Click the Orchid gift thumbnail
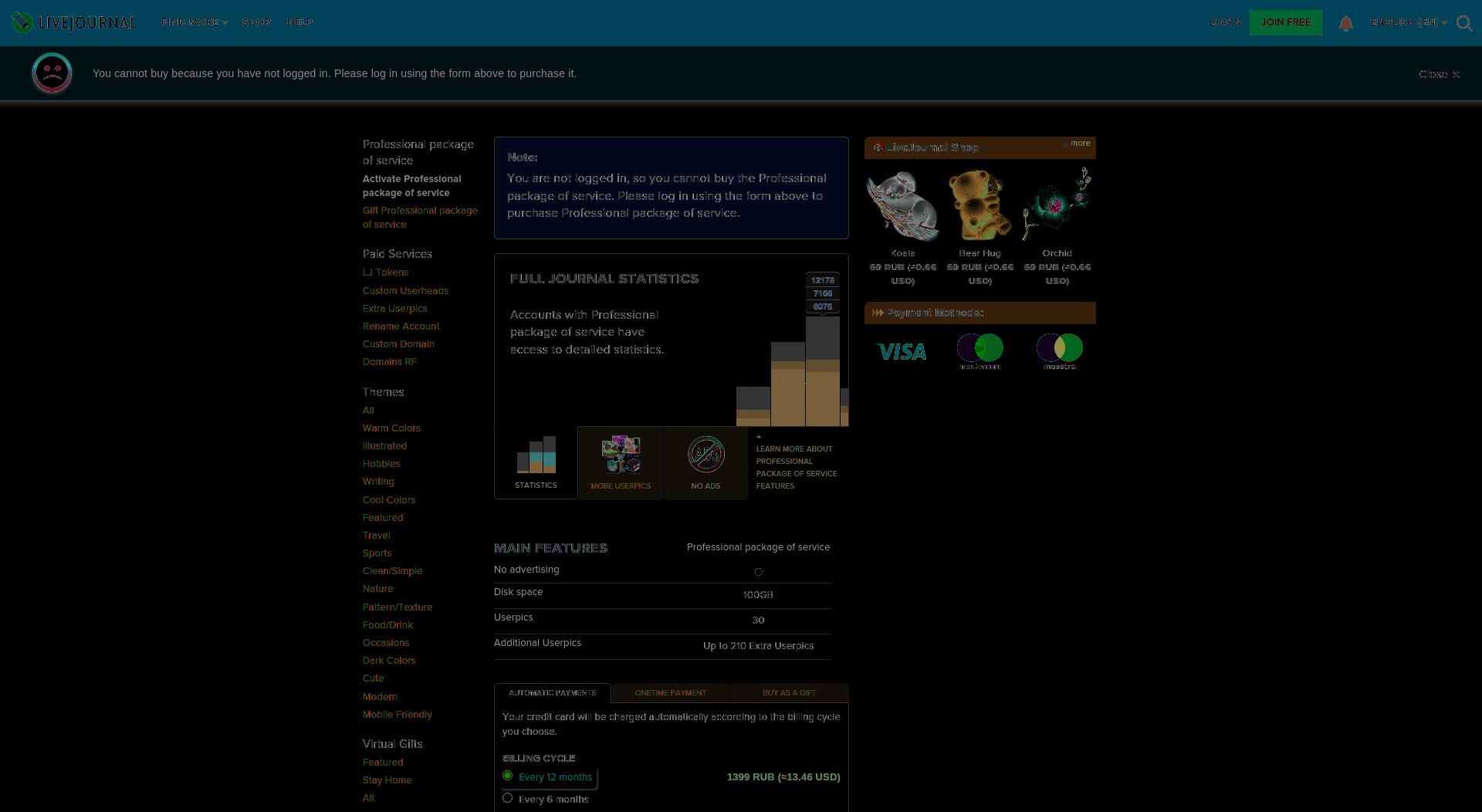The image size is (1482, 812). click(x=1057, y=205)
